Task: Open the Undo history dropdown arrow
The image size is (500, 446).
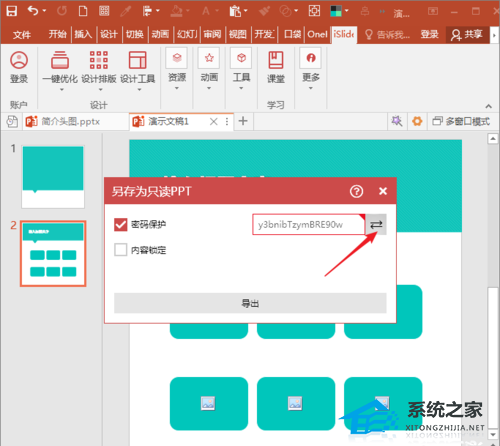Action: 44,11
